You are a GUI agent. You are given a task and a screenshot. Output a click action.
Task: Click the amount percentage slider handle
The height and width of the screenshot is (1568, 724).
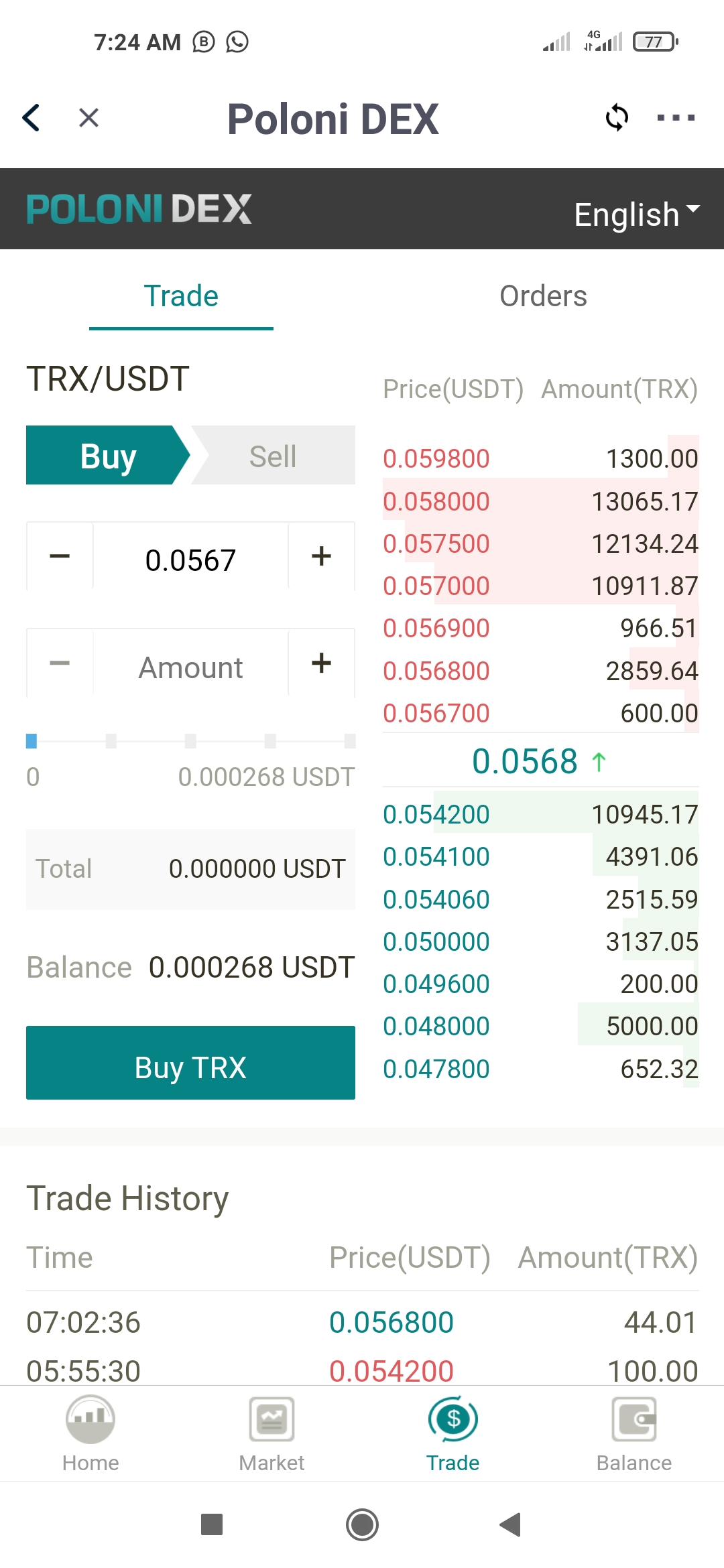coord(32,740)
